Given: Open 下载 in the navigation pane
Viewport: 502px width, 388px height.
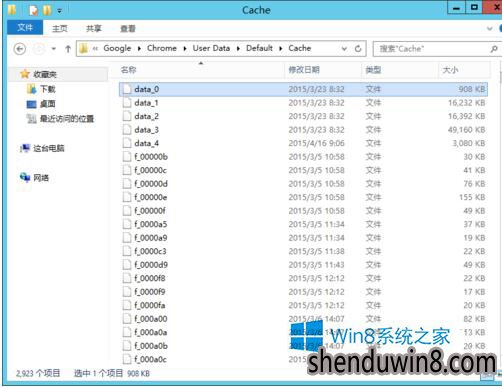Looking at the screenshot, I should pos(48,89).
